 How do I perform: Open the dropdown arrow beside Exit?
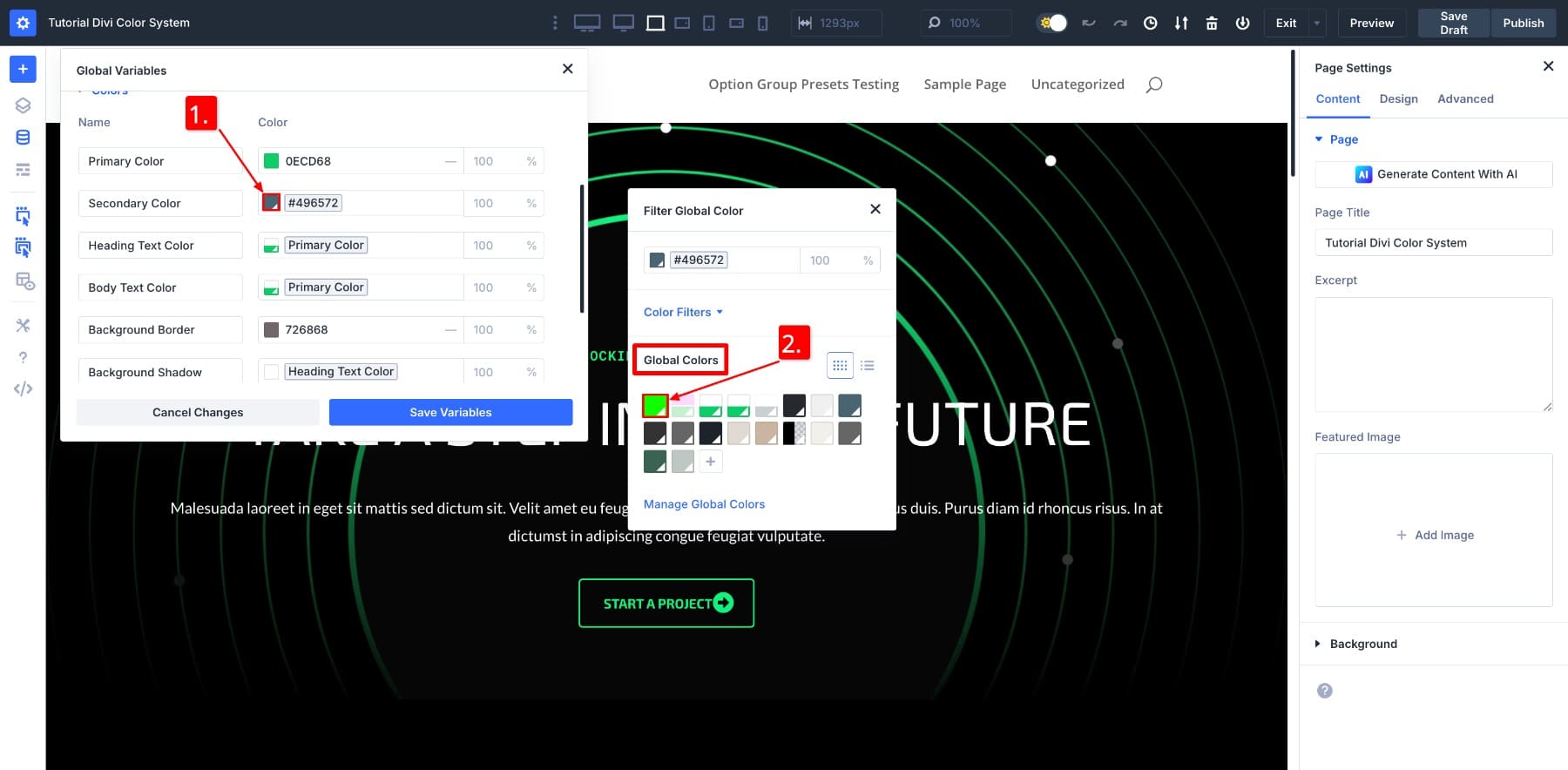click(1317, 24)
